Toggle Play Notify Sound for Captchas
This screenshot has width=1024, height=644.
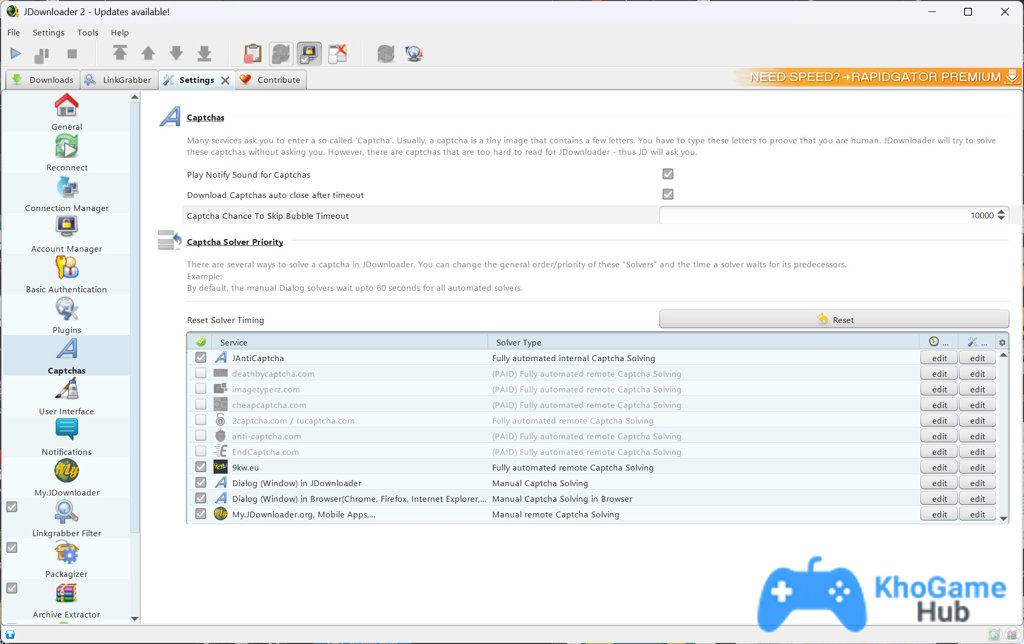[667, 173]
